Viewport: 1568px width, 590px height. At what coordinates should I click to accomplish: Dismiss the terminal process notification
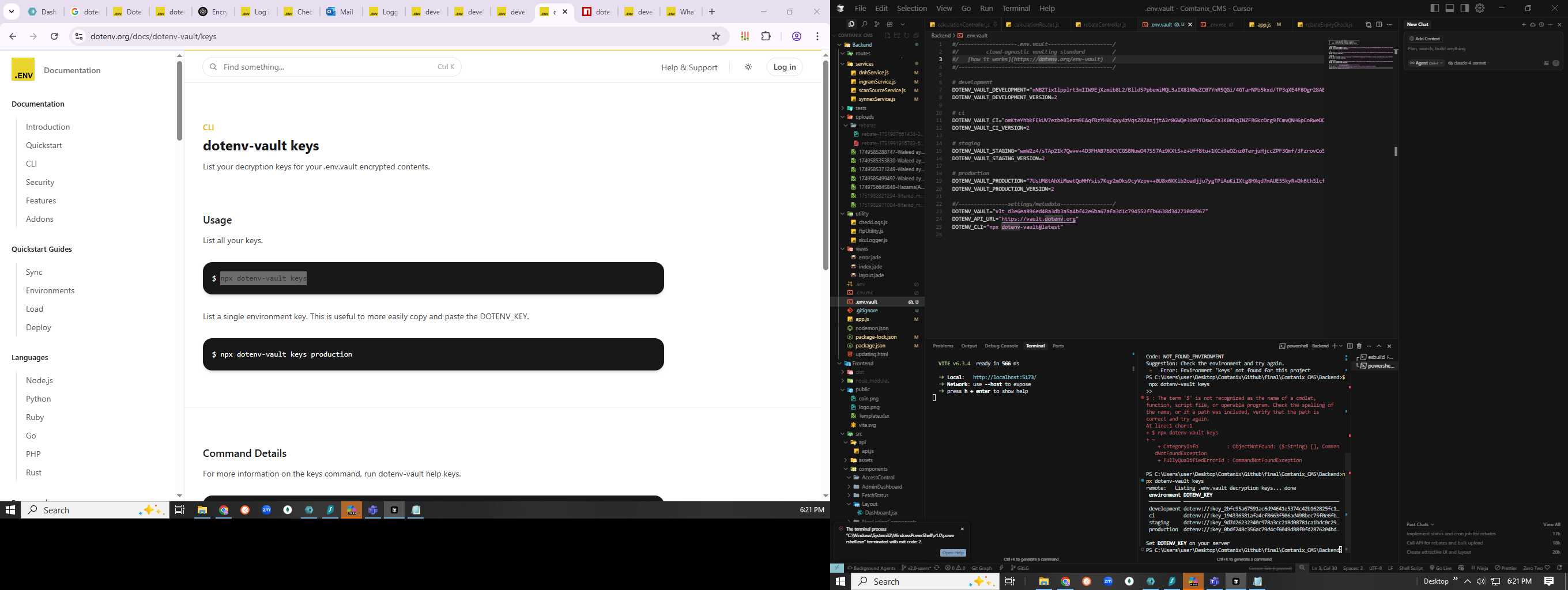click(x=962, y=528)
